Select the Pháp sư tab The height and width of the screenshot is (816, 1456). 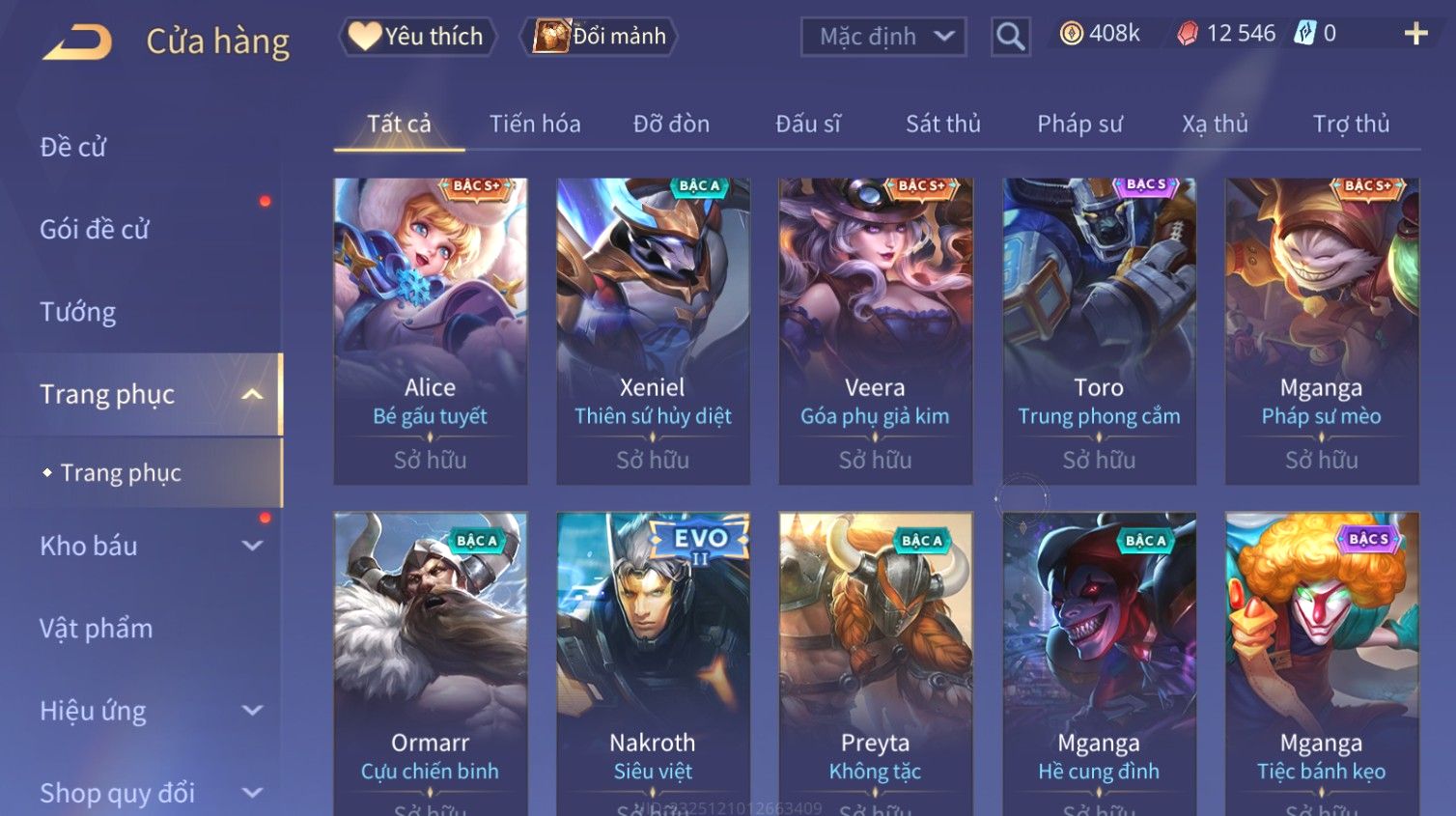(1079, 124)
